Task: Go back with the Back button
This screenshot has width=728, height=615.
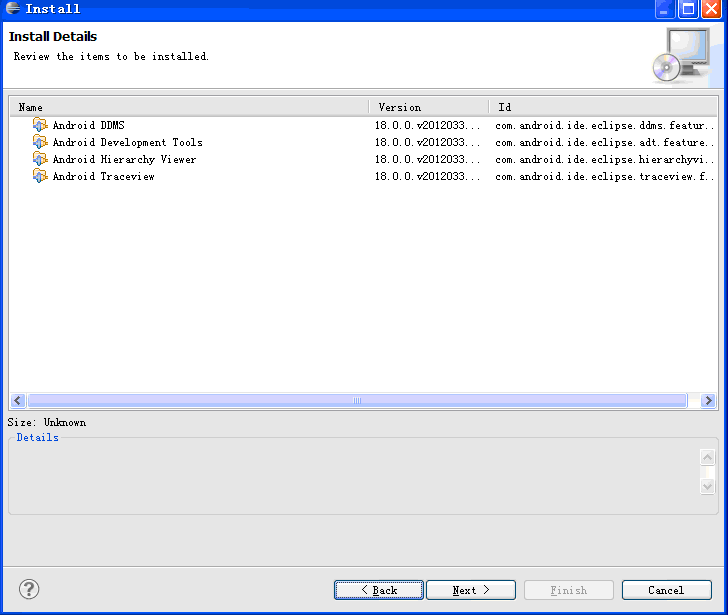Action: tap(379, 590)
